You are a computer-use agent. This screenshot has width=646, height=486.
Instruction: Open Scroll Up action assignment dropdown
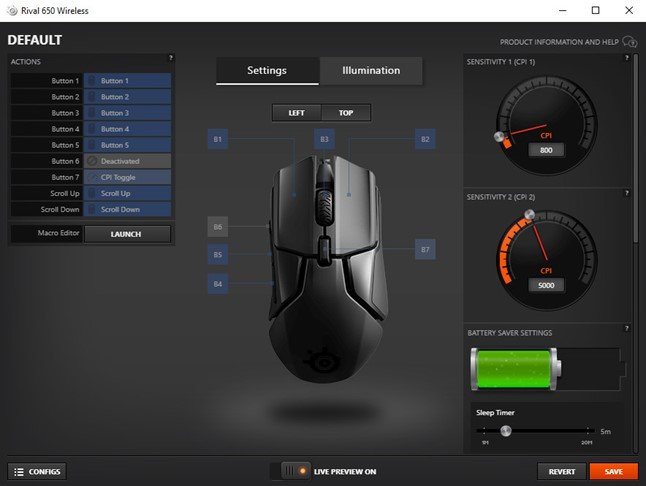click(x=127, y=193)
